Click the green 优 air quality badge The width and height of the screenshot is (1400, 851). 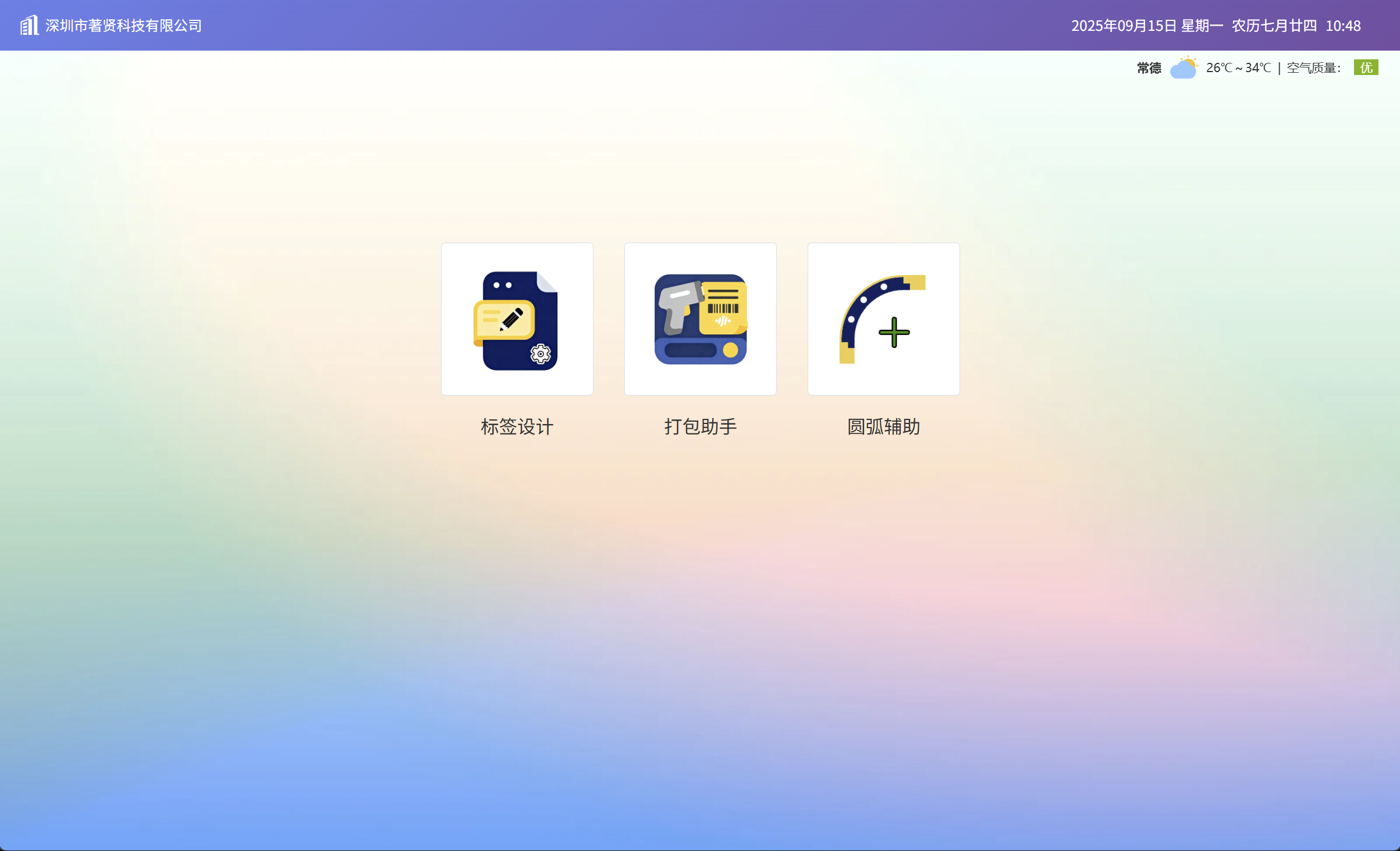[1366, 67]
